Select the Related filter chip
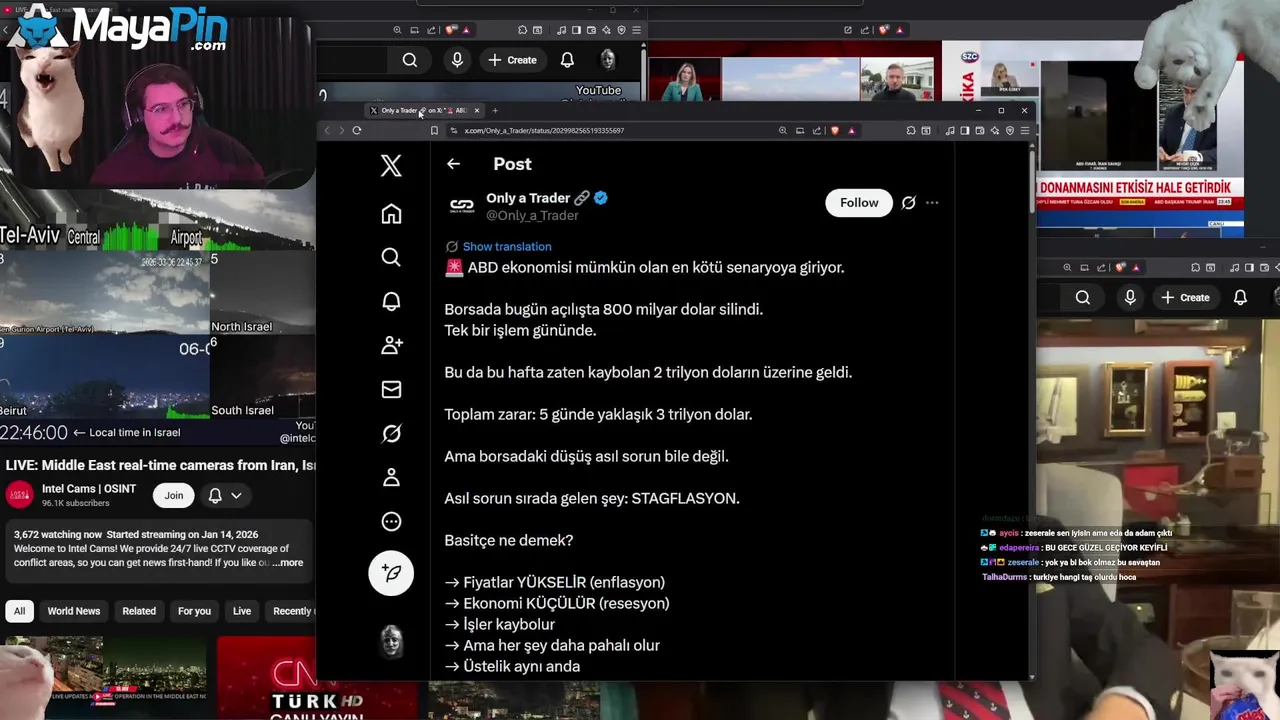1280x720 pixels. (x=139, y=611)
